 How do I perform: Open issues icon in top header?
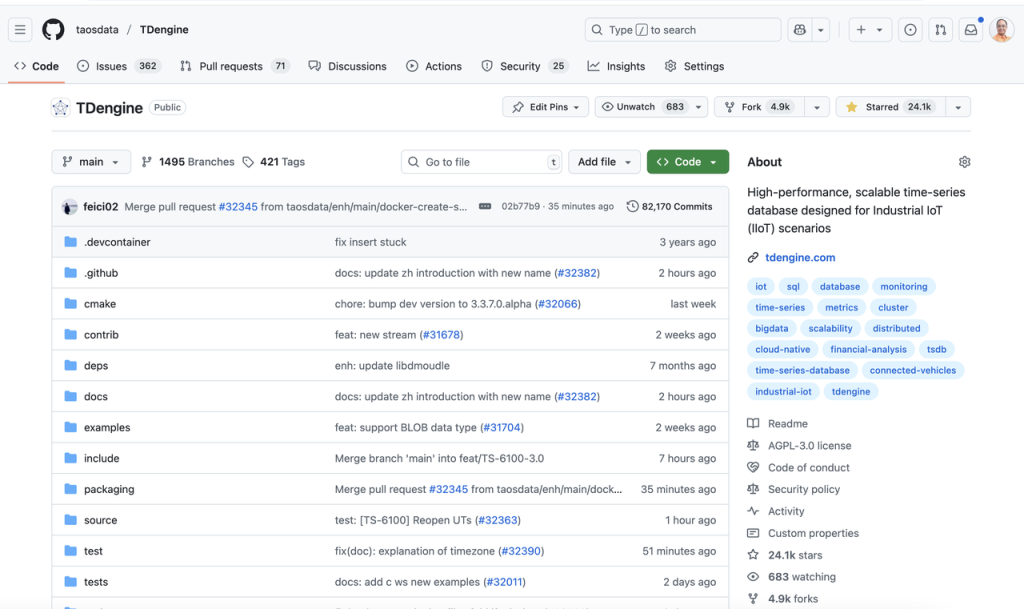(x=910, y=30)
